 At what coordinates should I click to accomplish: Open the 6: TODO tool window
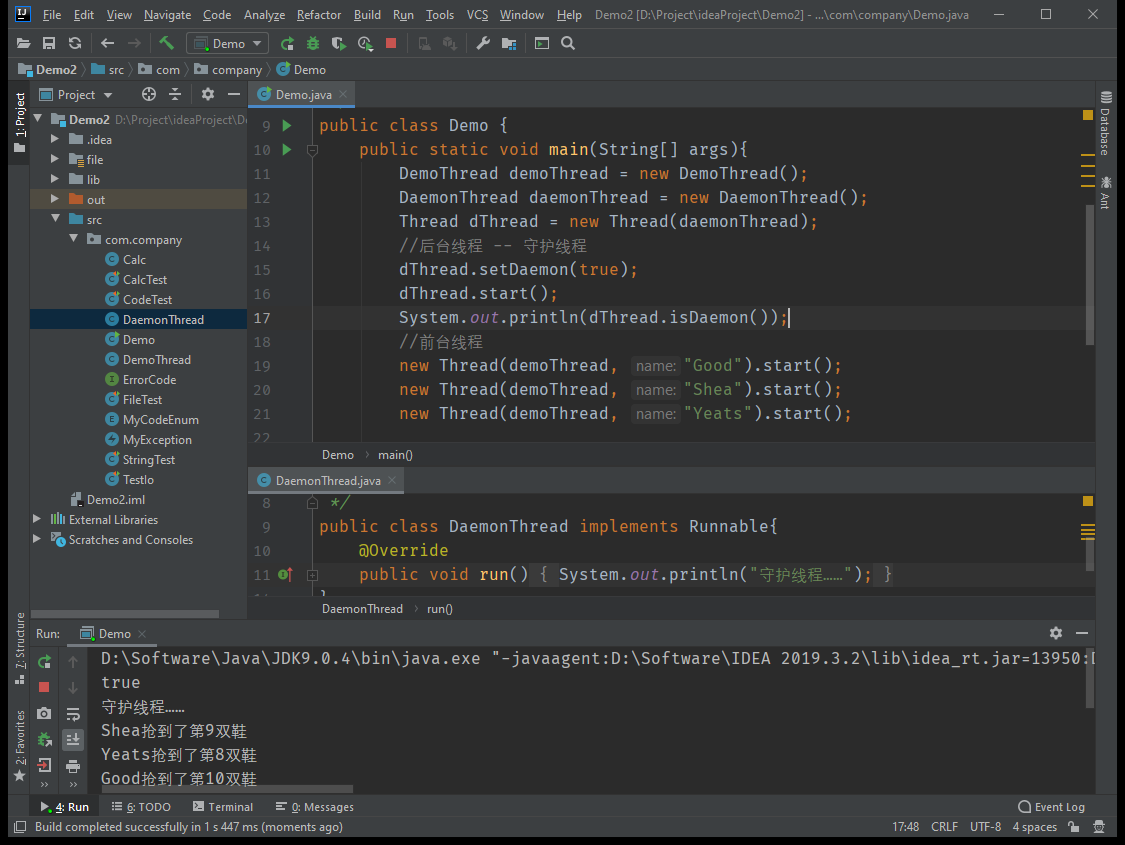[x=141, y=807]
